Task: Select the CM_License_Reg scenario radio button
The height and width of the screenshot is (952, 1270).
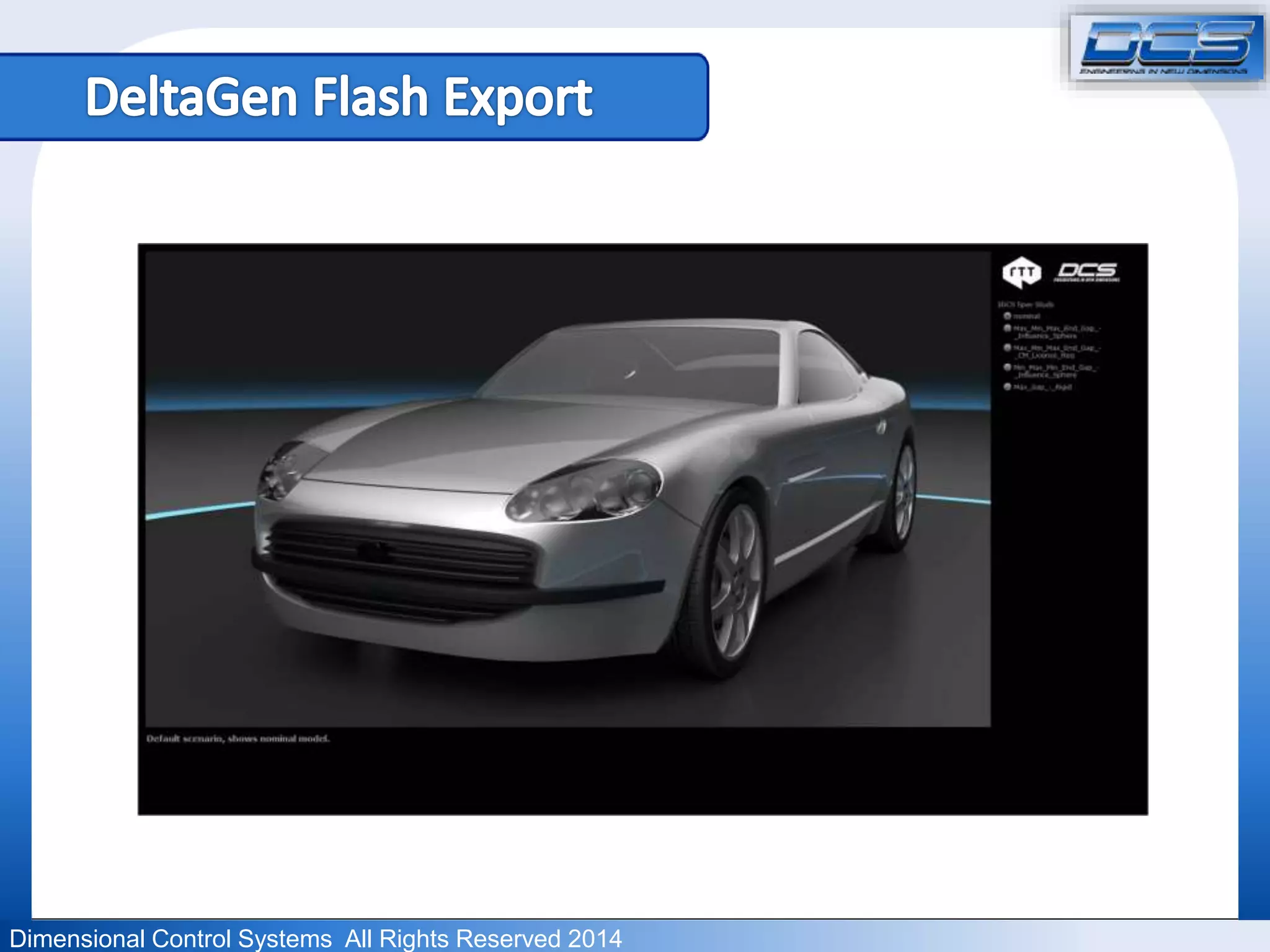Action: click(x=1008, y=348)
